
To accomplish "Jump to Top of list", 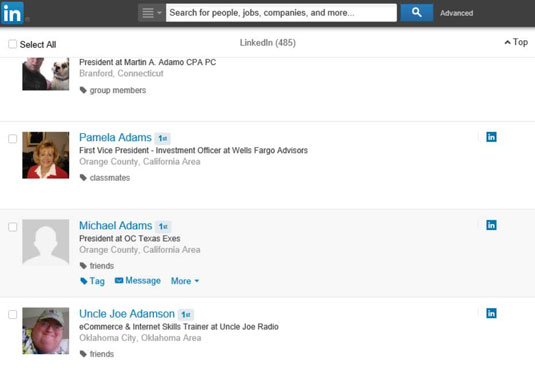I will [516, 42].
